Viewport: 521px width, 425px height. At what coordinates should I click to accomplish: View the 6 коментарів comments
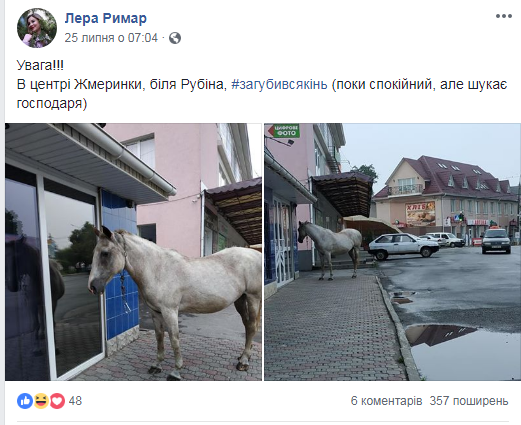386,401
